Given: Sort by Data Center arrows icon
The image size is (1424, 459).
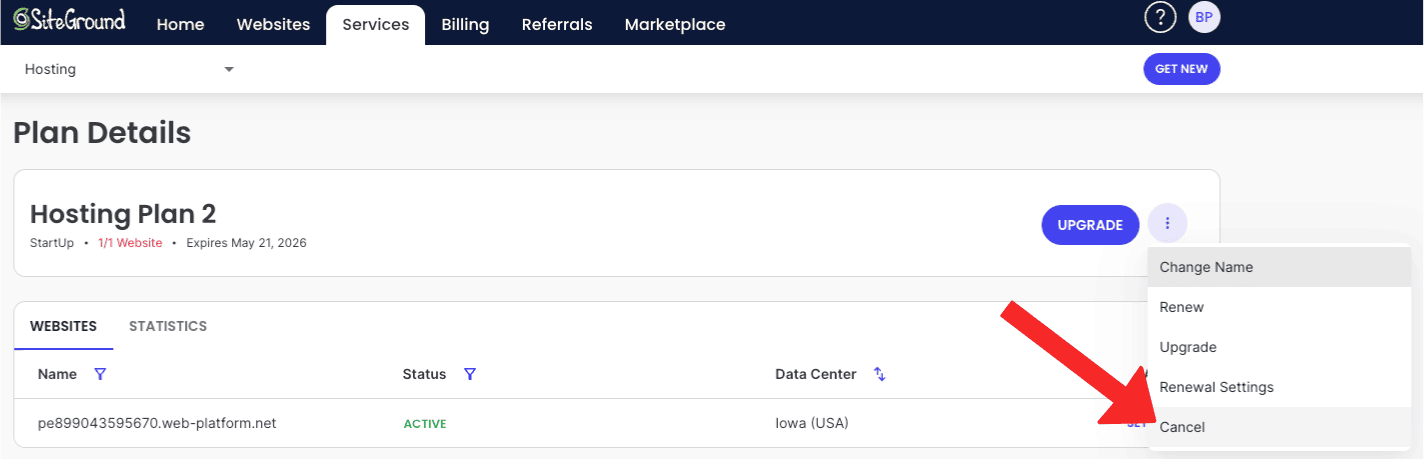Looking at the screenshot, I should pyautogui.click(x=880, y=374).
